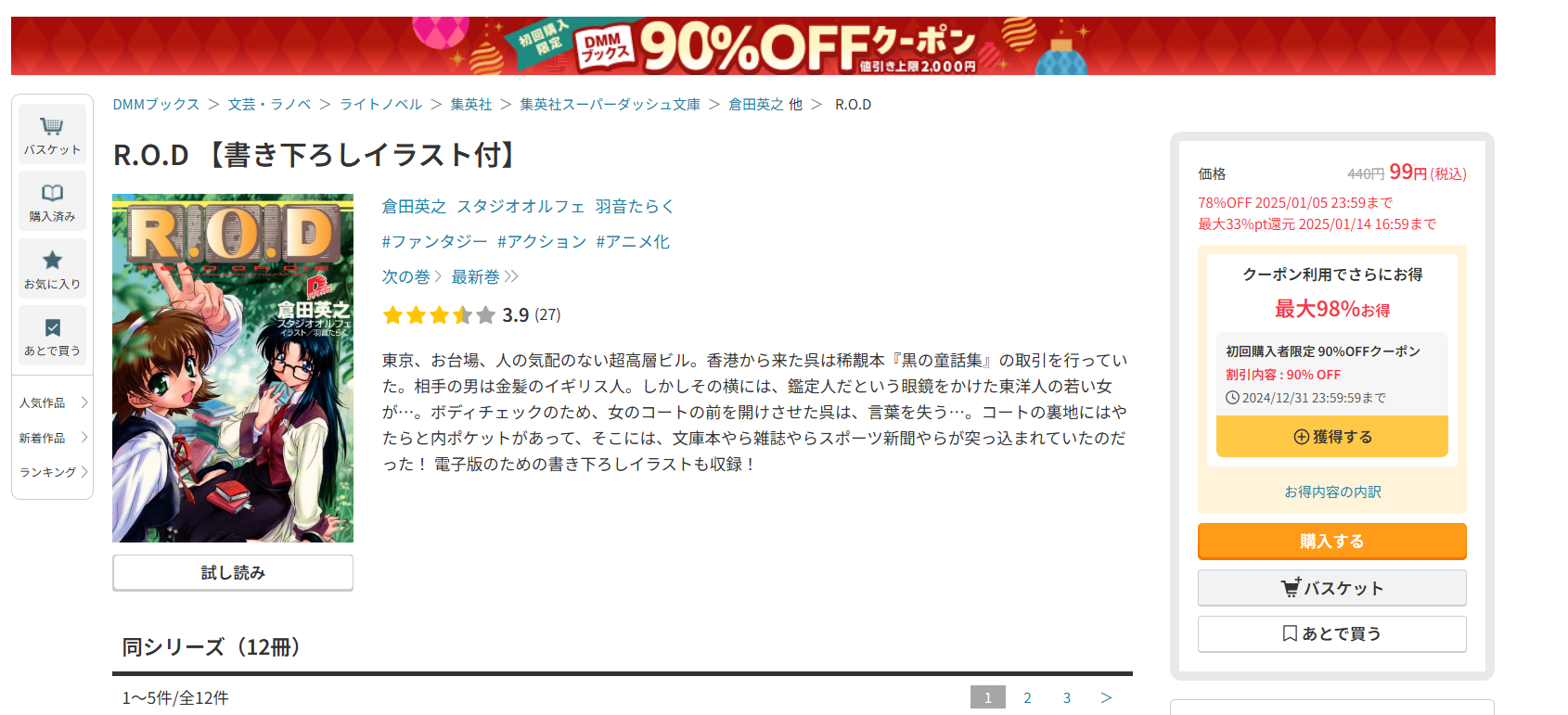Open あとで買う checkmark icon in sidebar
The width and height of the screenshot is (1568, 715).
[x=52, y=336]
